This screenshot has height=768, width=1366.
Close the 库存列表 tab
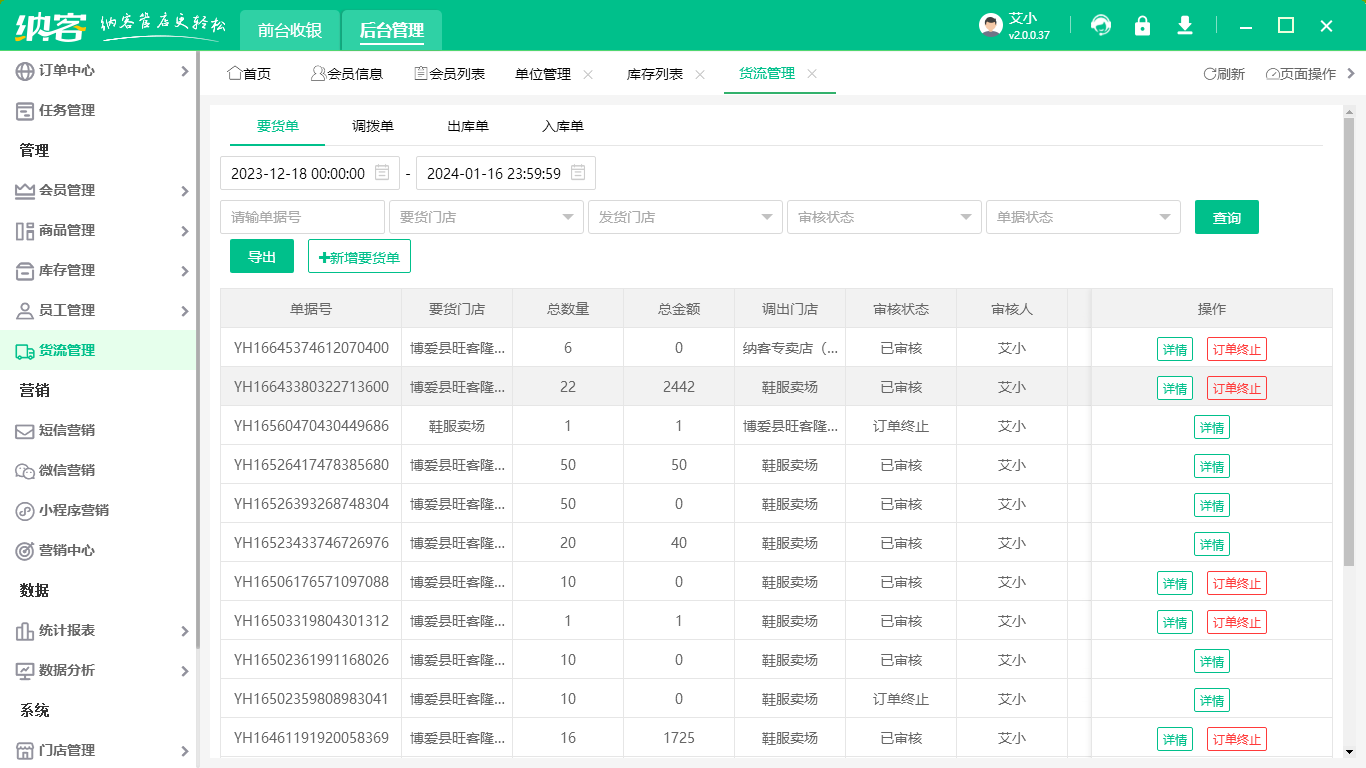coord(700,74)
